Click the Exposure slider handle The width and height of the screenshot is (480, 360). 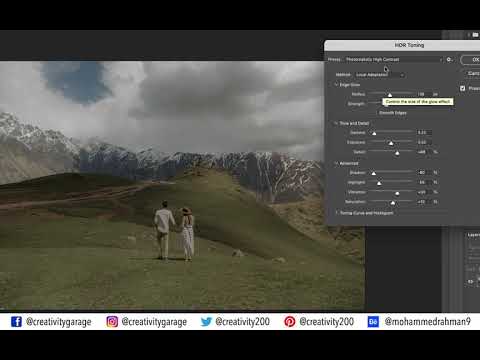click(x=391, y=143)
